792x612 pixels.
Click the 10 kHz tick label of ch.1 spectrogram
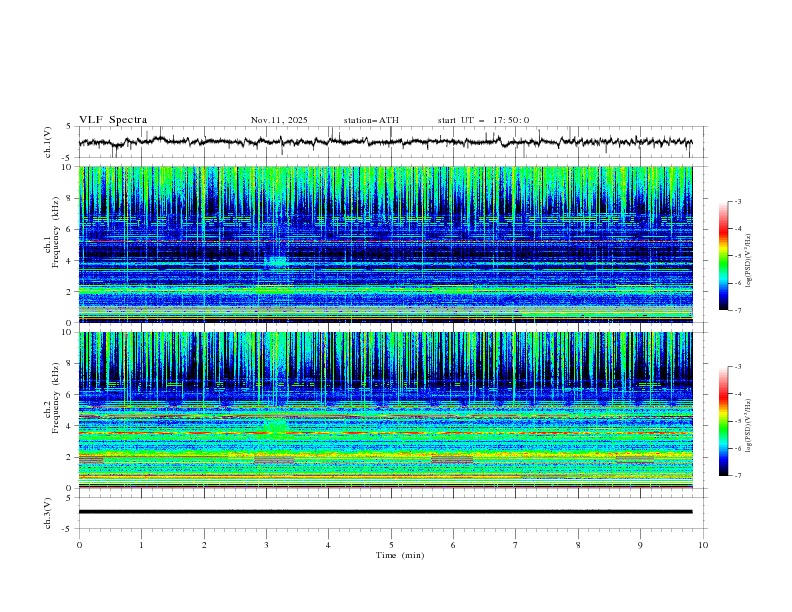pos(66,167)
